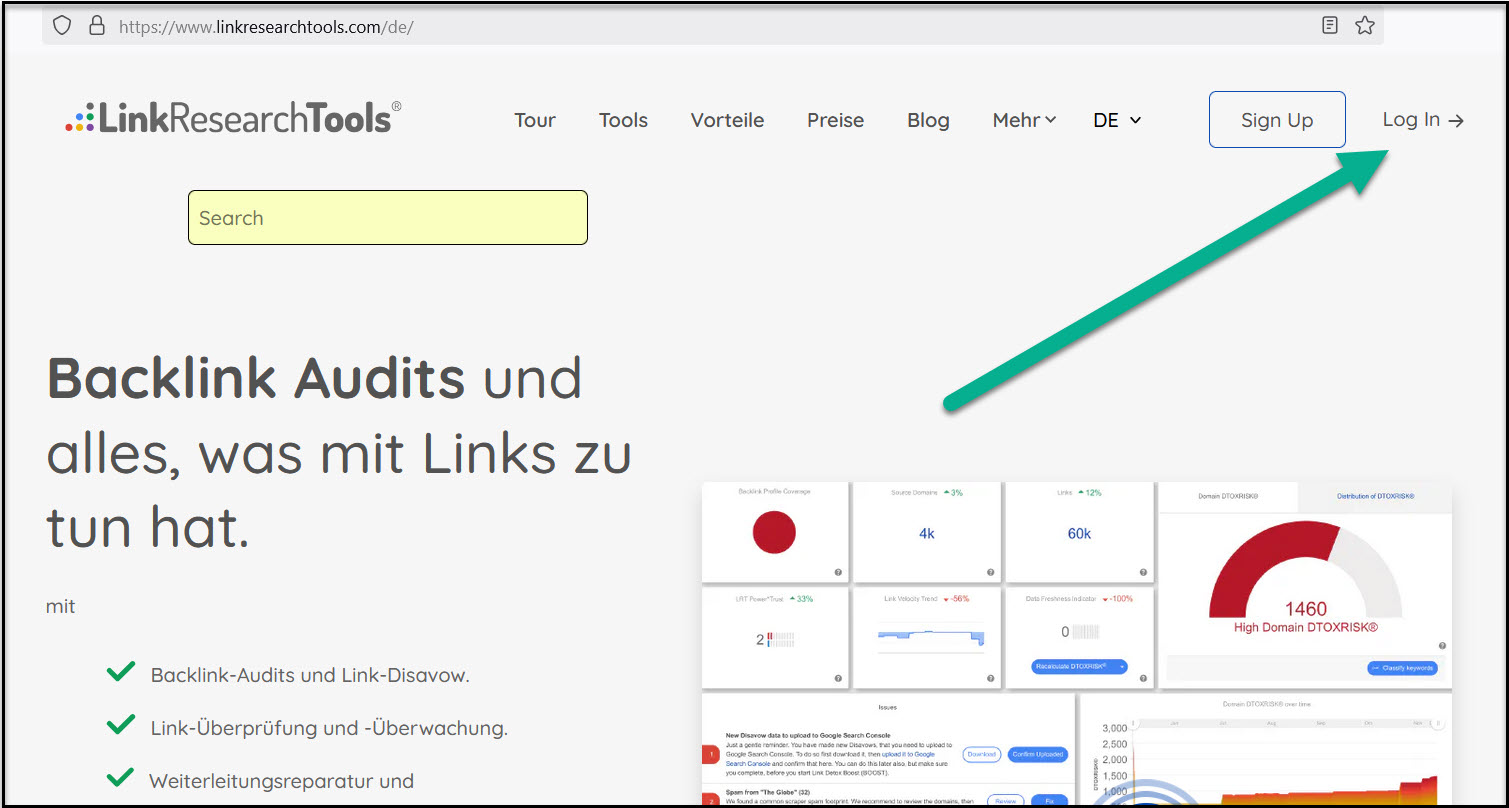Click the Classify keywords button
1509x808 pixels.
(1402, 668)
